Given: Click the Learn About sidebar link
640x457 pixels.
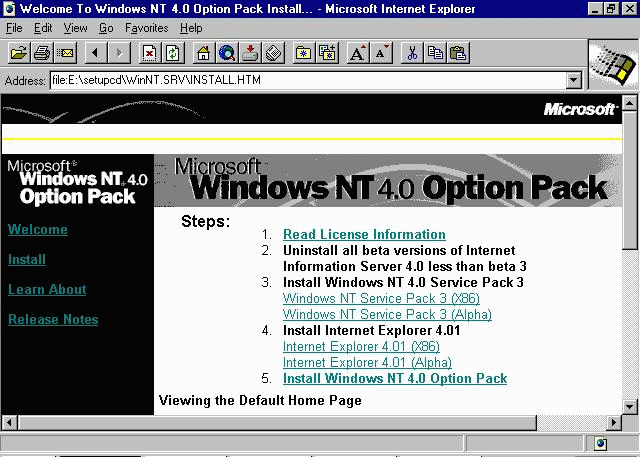Looking at the screenshot, I should [47, 290].
